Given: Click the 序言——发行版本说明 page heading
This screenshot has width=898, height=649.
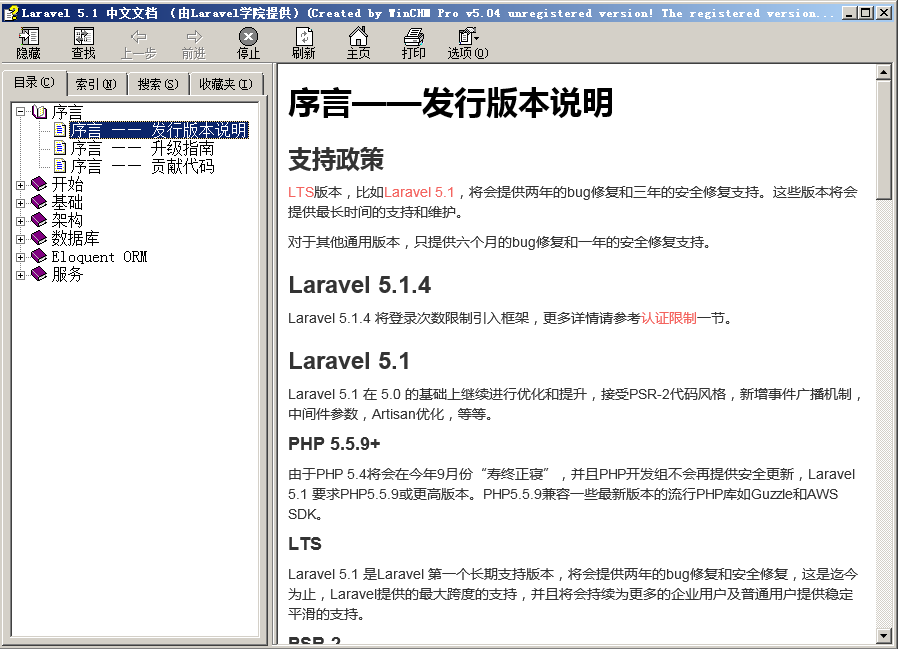Looking at the screenshot, I should tap(450, 103).
